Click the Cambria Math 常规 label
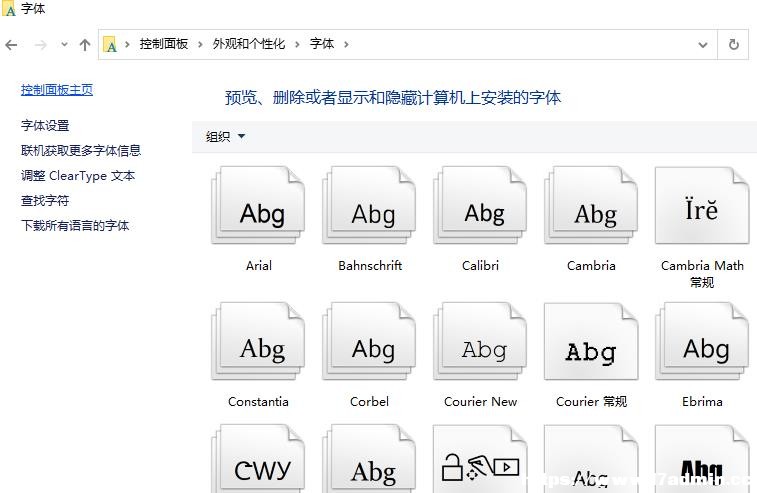The height and width of the screenshot is (493, 757). [x=702, y=274]
